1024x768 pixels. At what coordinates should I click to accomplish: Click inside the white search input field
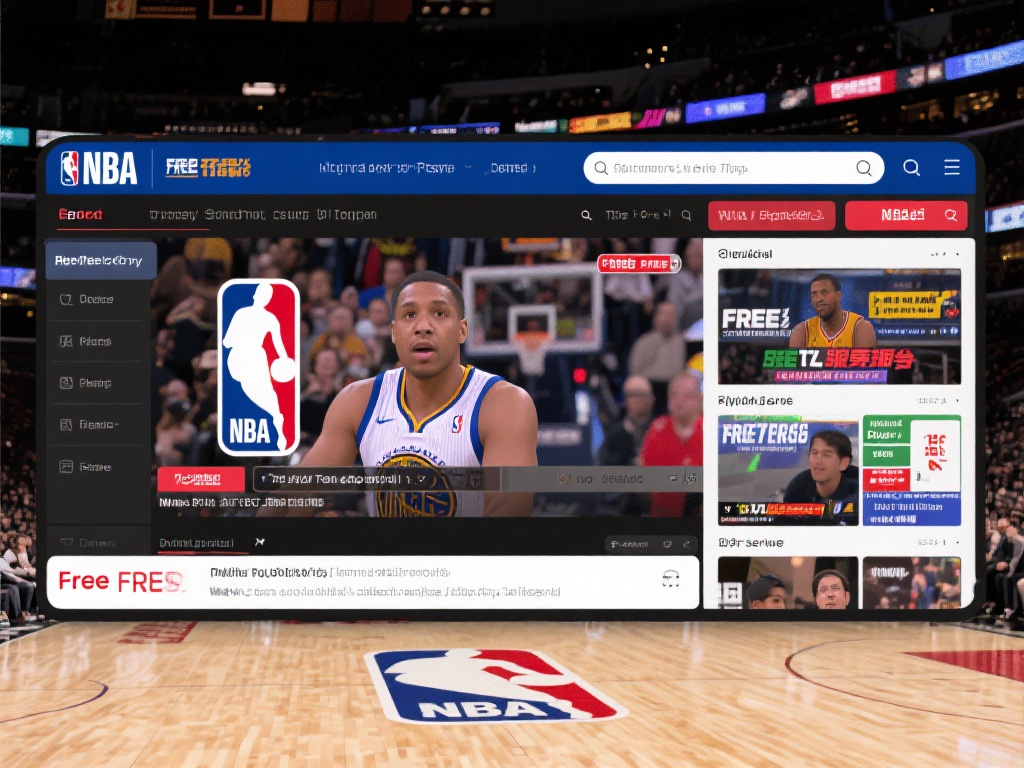coord(720,168)
